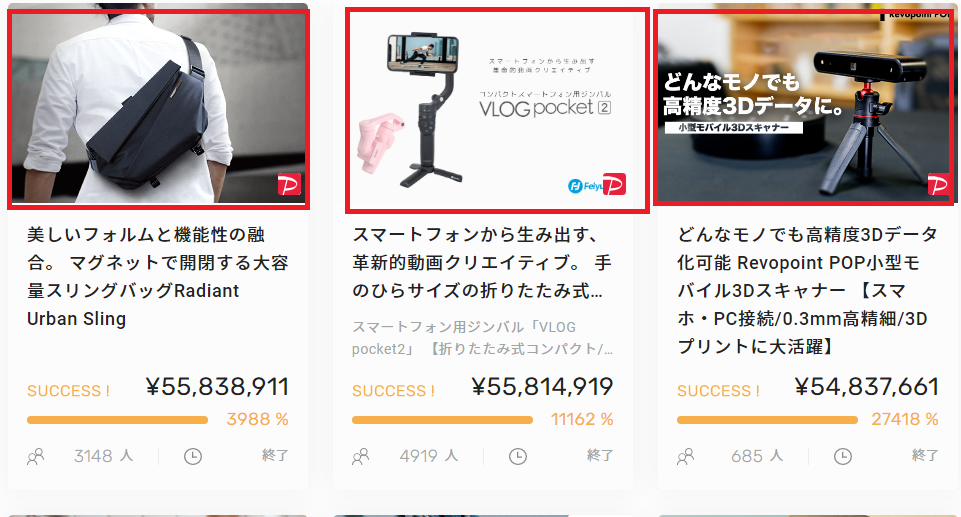Click the 11162 % funding progress bar
The width and height of the screenshot is (961, 517).
442,420
